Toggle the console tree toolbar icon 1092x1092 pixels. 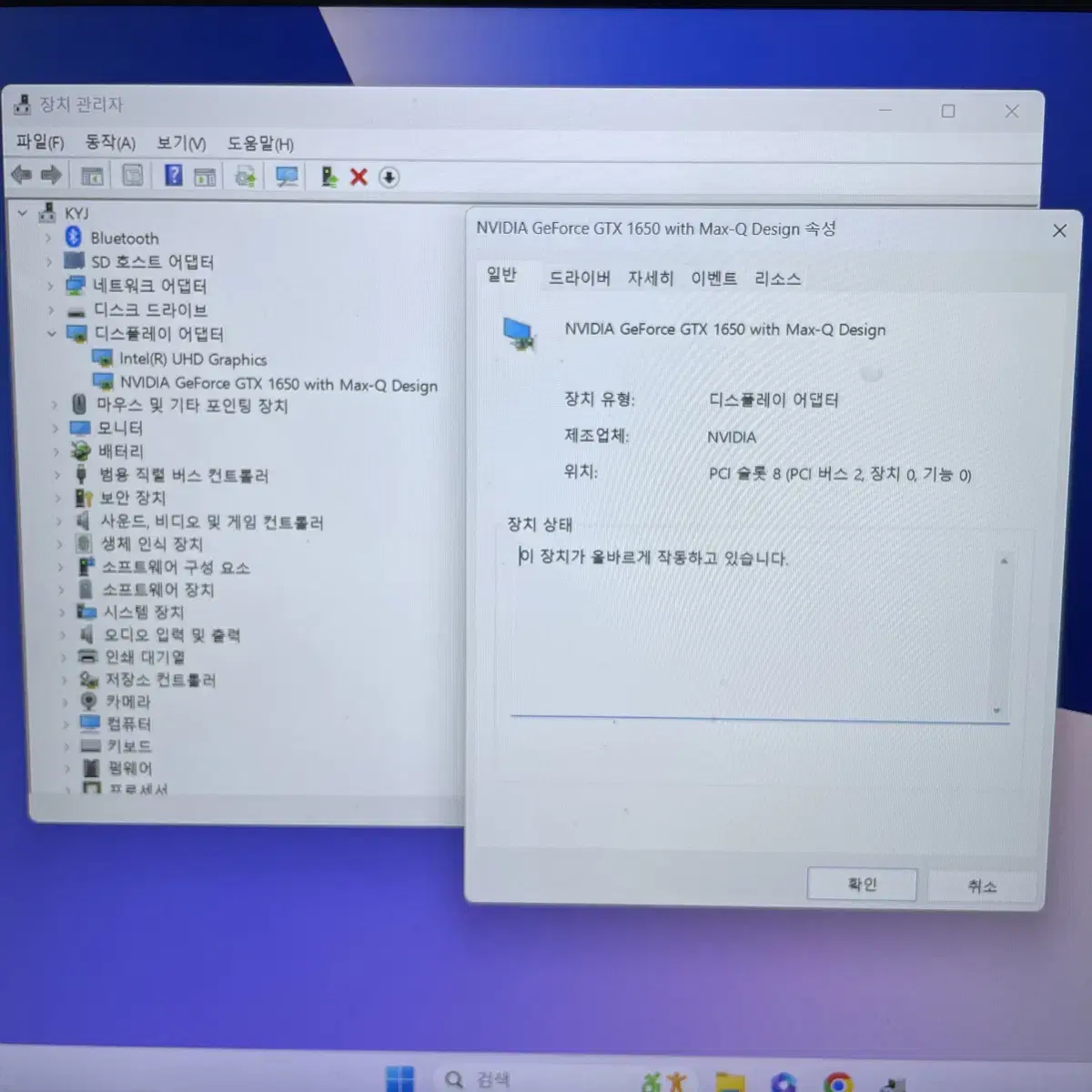(x=92, y=176)
